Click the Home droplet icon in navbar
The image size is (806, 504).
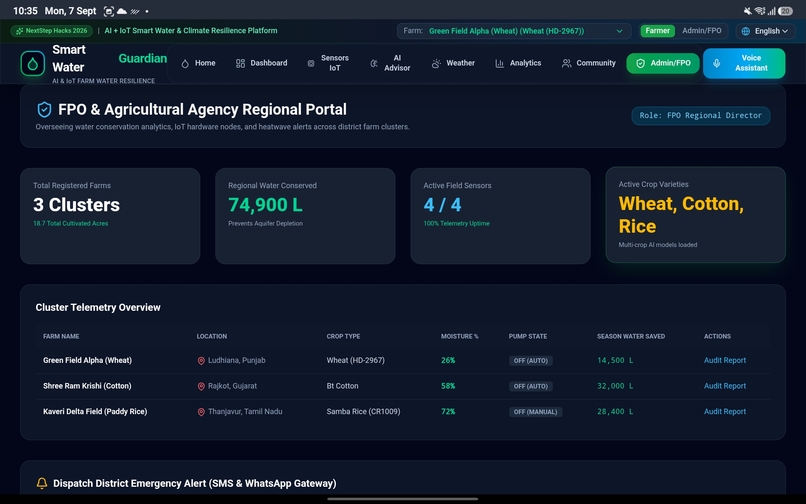(185, 63)
